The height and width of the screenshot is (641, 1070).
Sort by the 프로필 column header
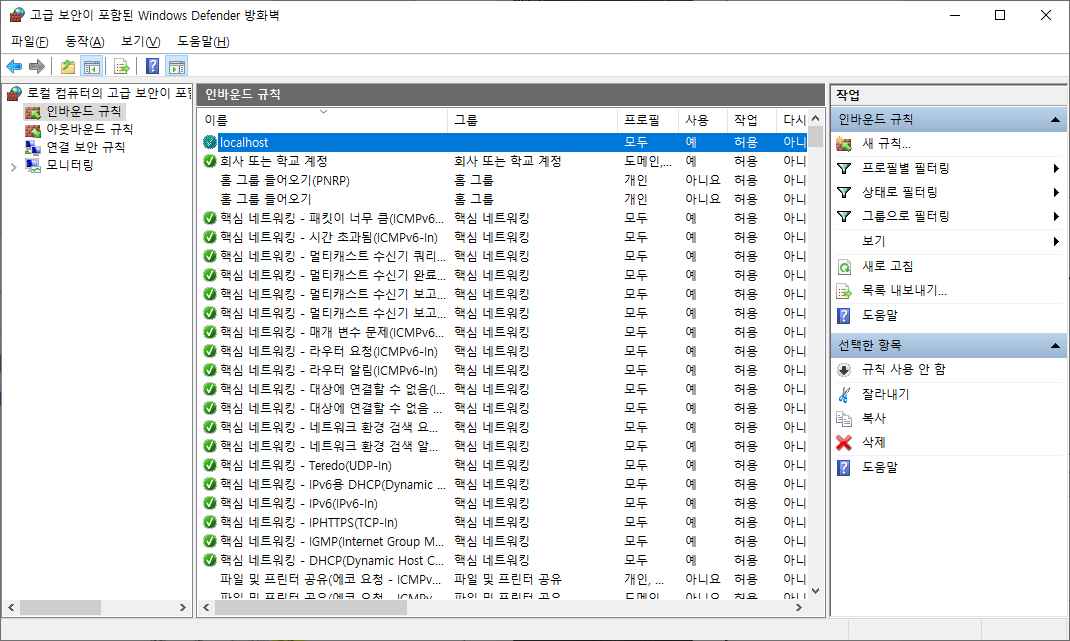click(648, 120)
